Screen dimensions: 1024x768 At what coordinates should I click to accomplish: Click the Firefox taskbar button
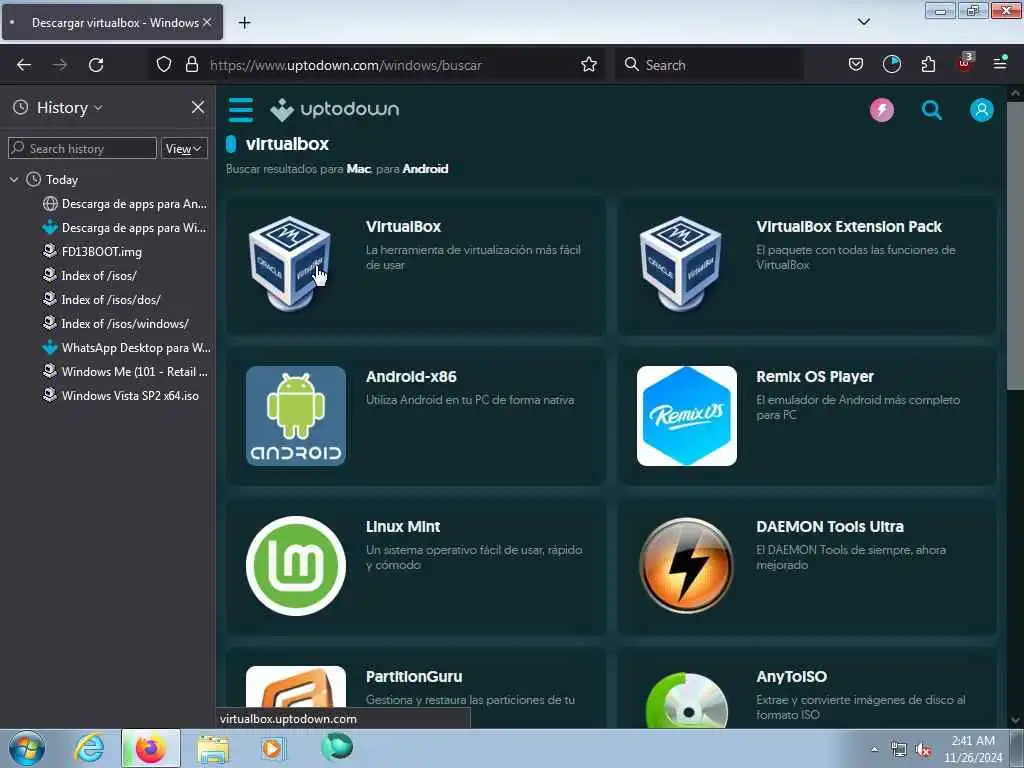point(151,748)
